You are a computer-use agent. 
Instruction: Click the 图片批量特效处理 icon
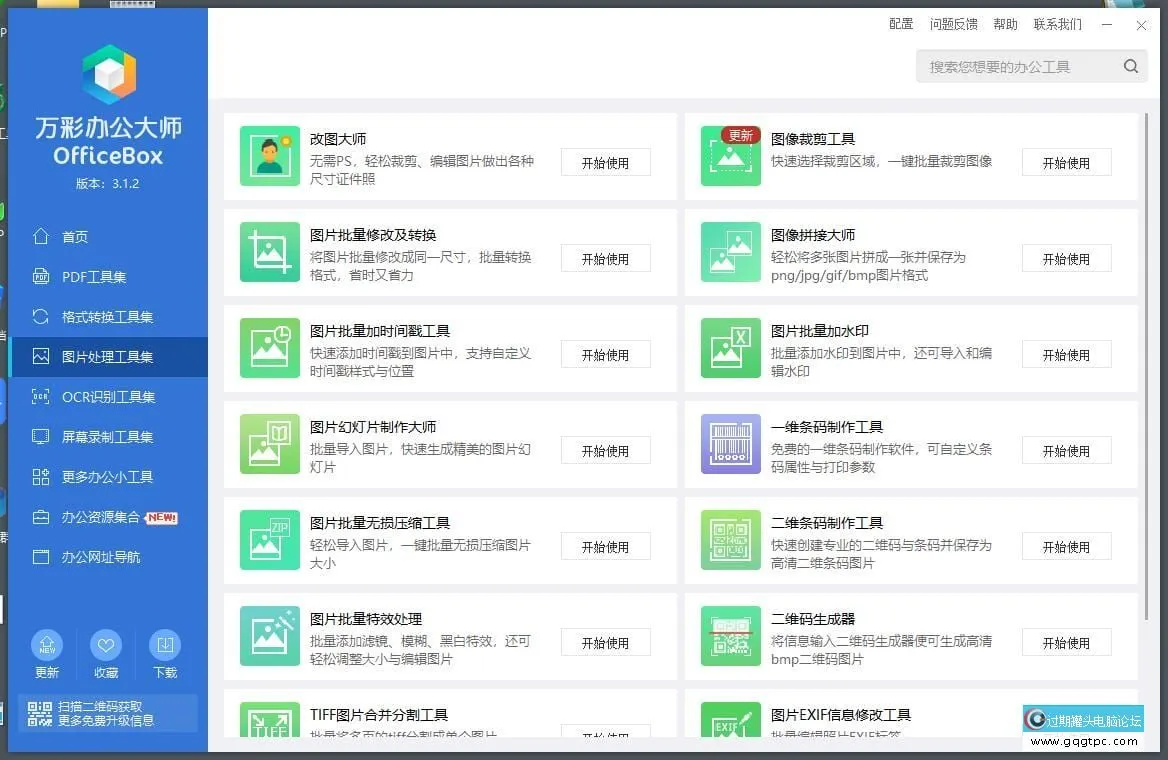tap(270, 636)
